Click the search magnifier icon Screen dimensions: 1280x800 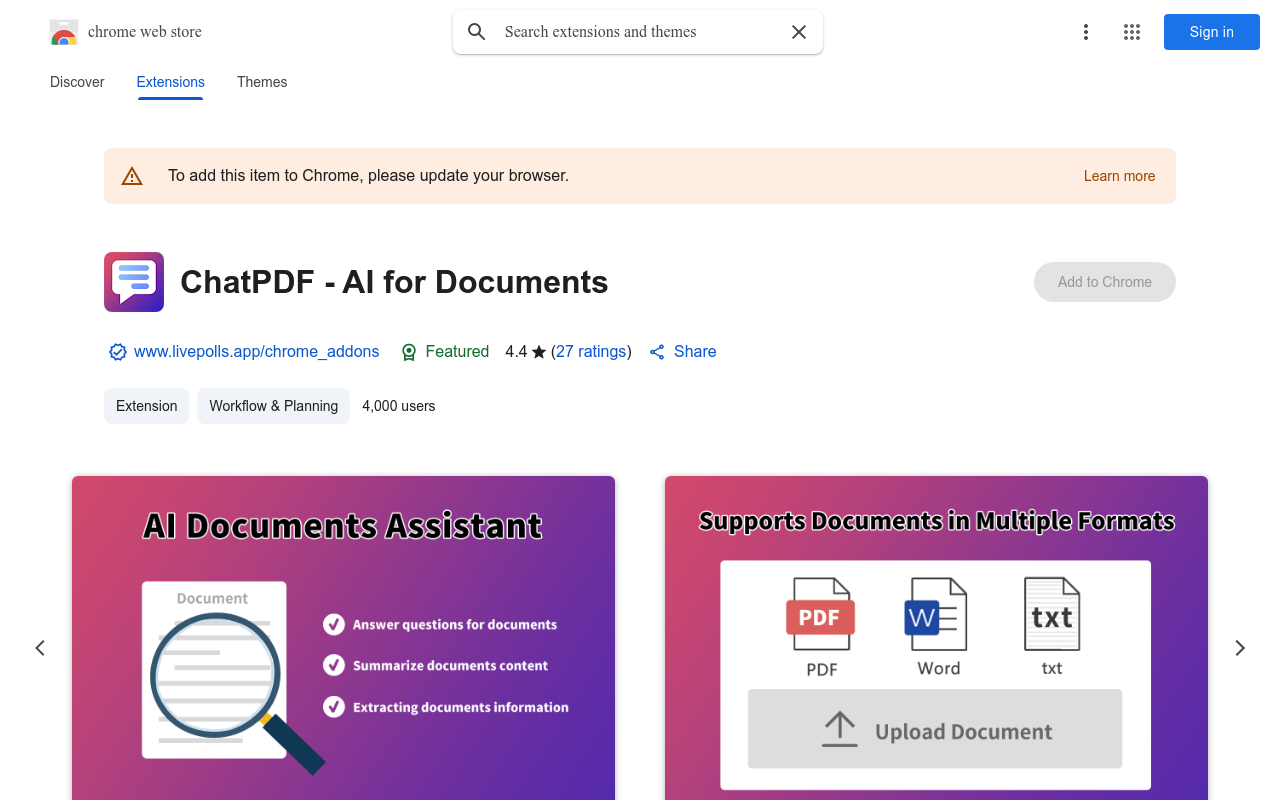pyautogui.click(x=477, y=32)
